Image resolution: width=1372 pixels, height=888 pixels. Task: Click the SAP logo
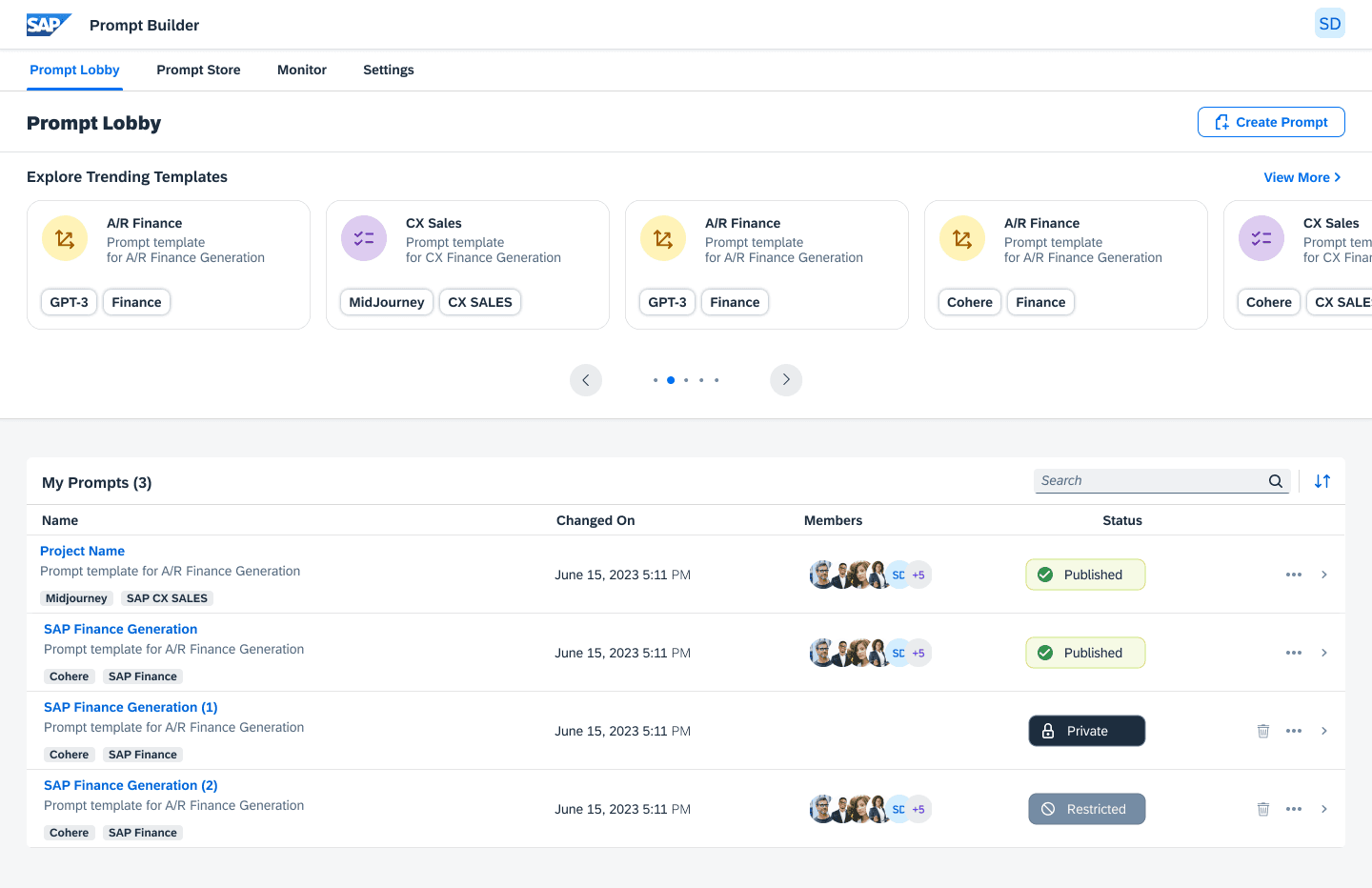(x=49, y=25)
